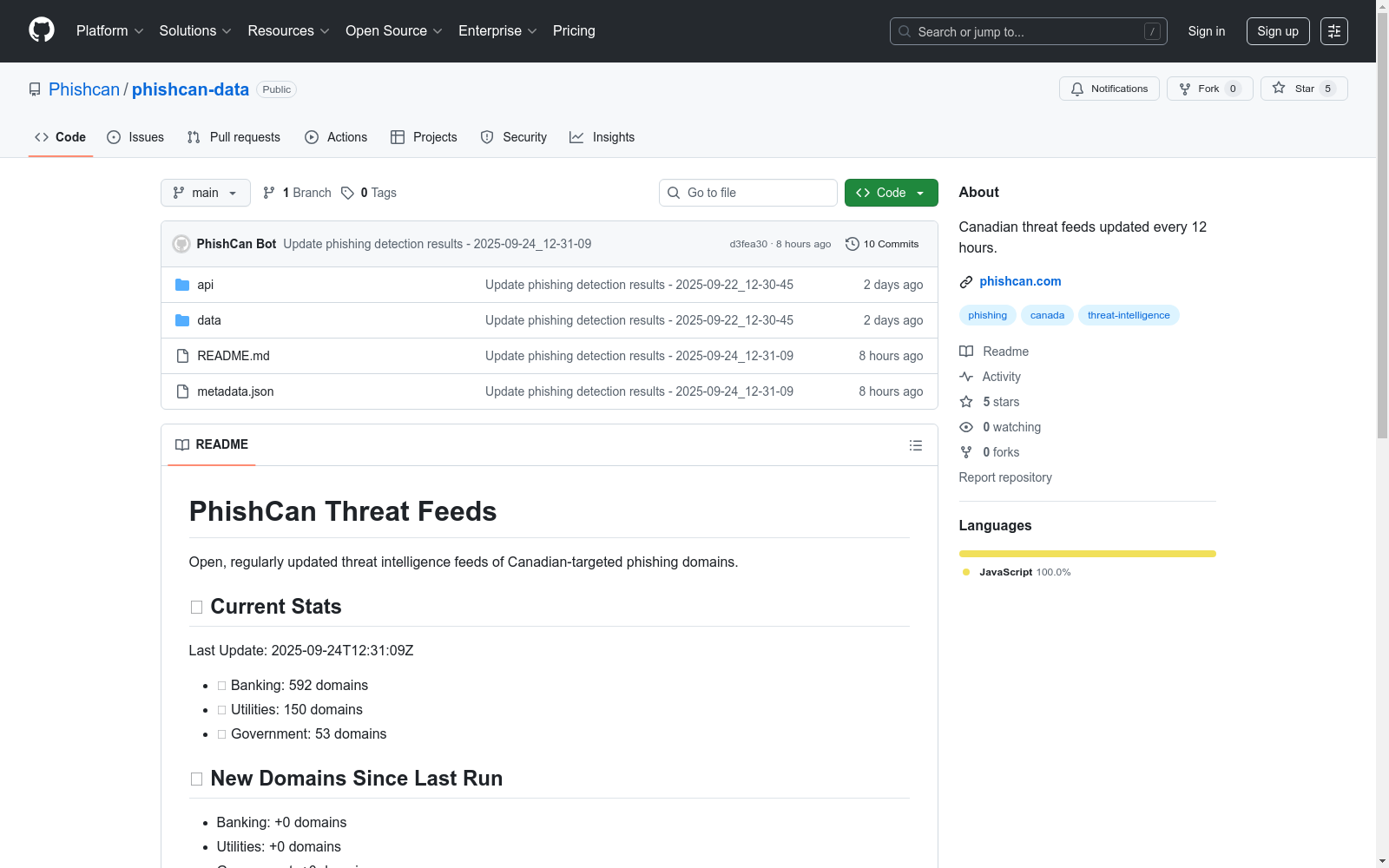Switch to the Security tab

click(x=514, y=137)
